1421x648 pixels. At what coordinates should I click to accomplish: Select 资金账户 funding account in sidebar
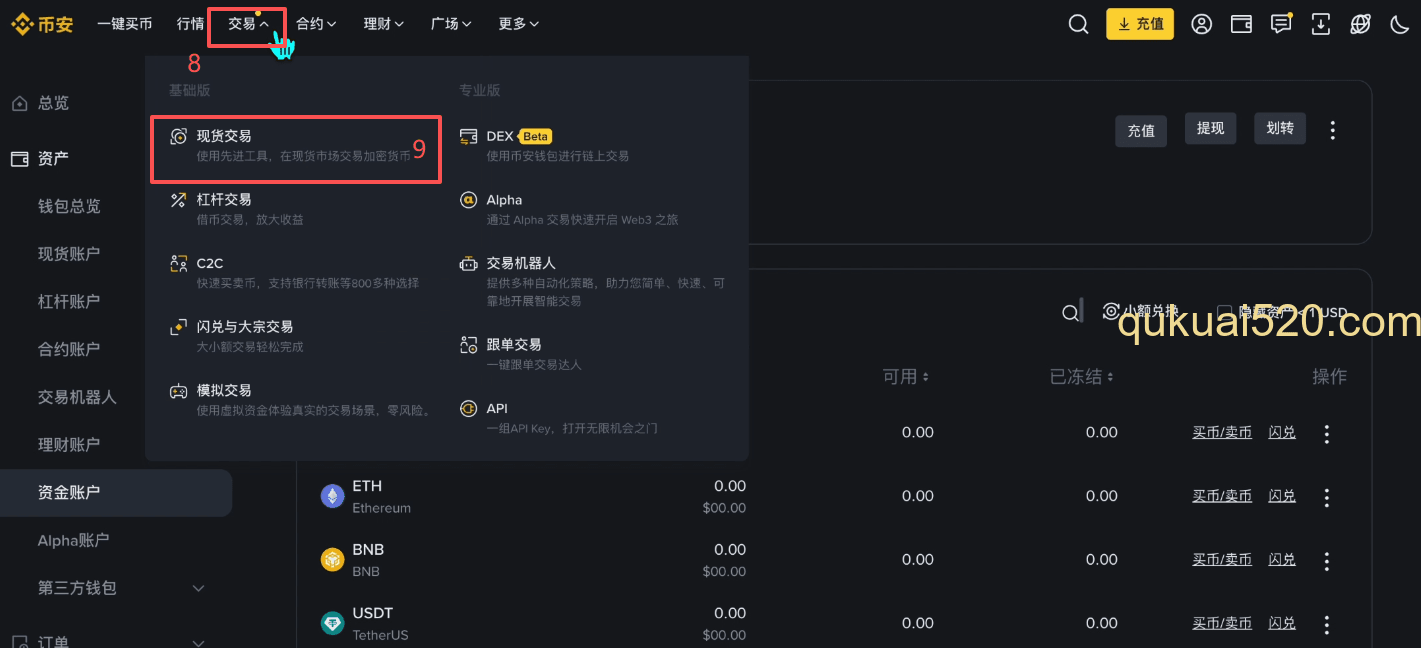tap(116, 492)
